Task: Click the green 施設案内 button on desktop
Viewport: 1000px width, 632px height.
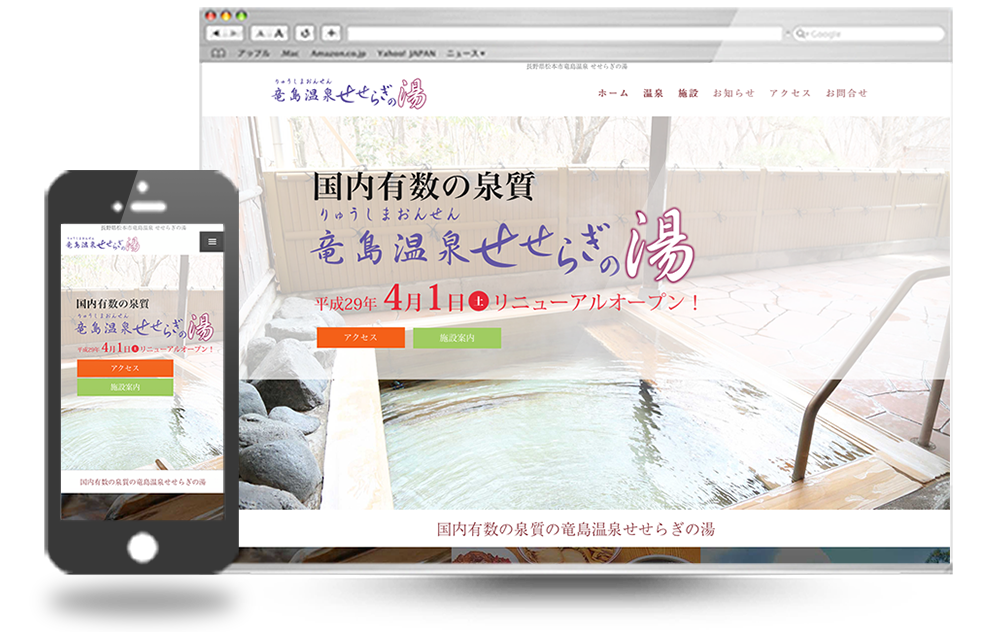Action: [457, 338]
